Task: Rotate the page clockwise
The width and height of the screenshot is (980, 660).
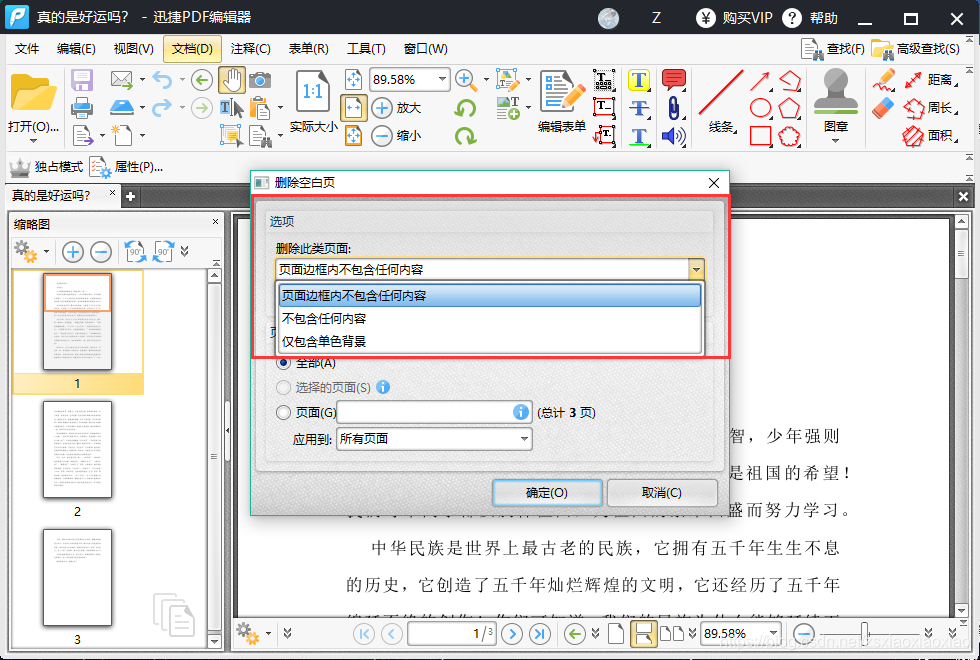Action: (465, 136)
